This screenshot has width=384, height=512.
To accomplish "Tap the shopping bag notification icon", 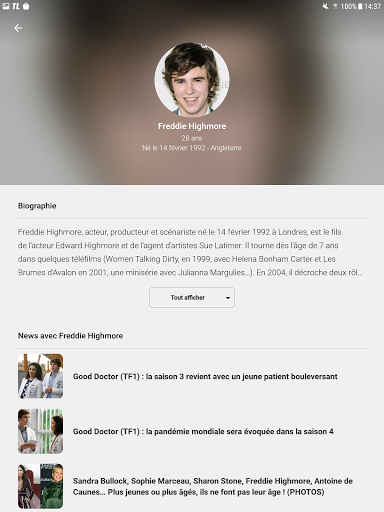I will click(x=26, y=6).
